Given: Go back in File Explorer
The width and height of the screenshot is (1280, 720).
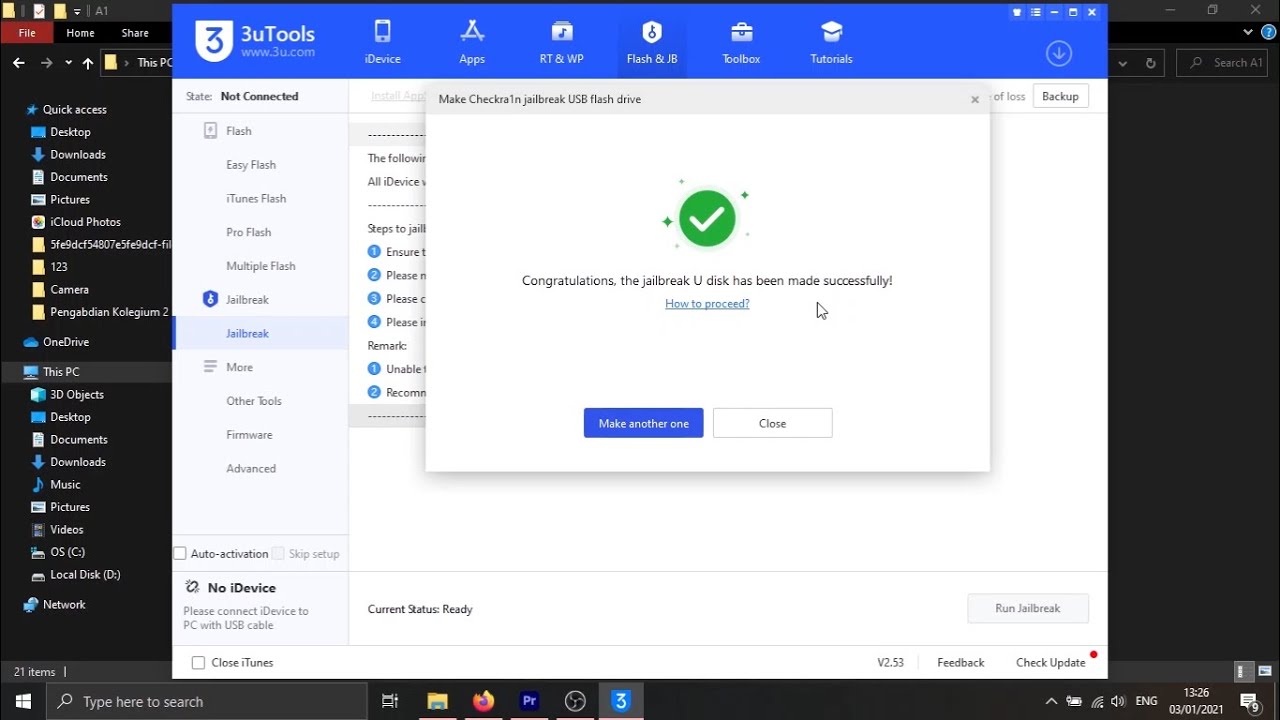Looking at the screenshot, I should [19, 62].
